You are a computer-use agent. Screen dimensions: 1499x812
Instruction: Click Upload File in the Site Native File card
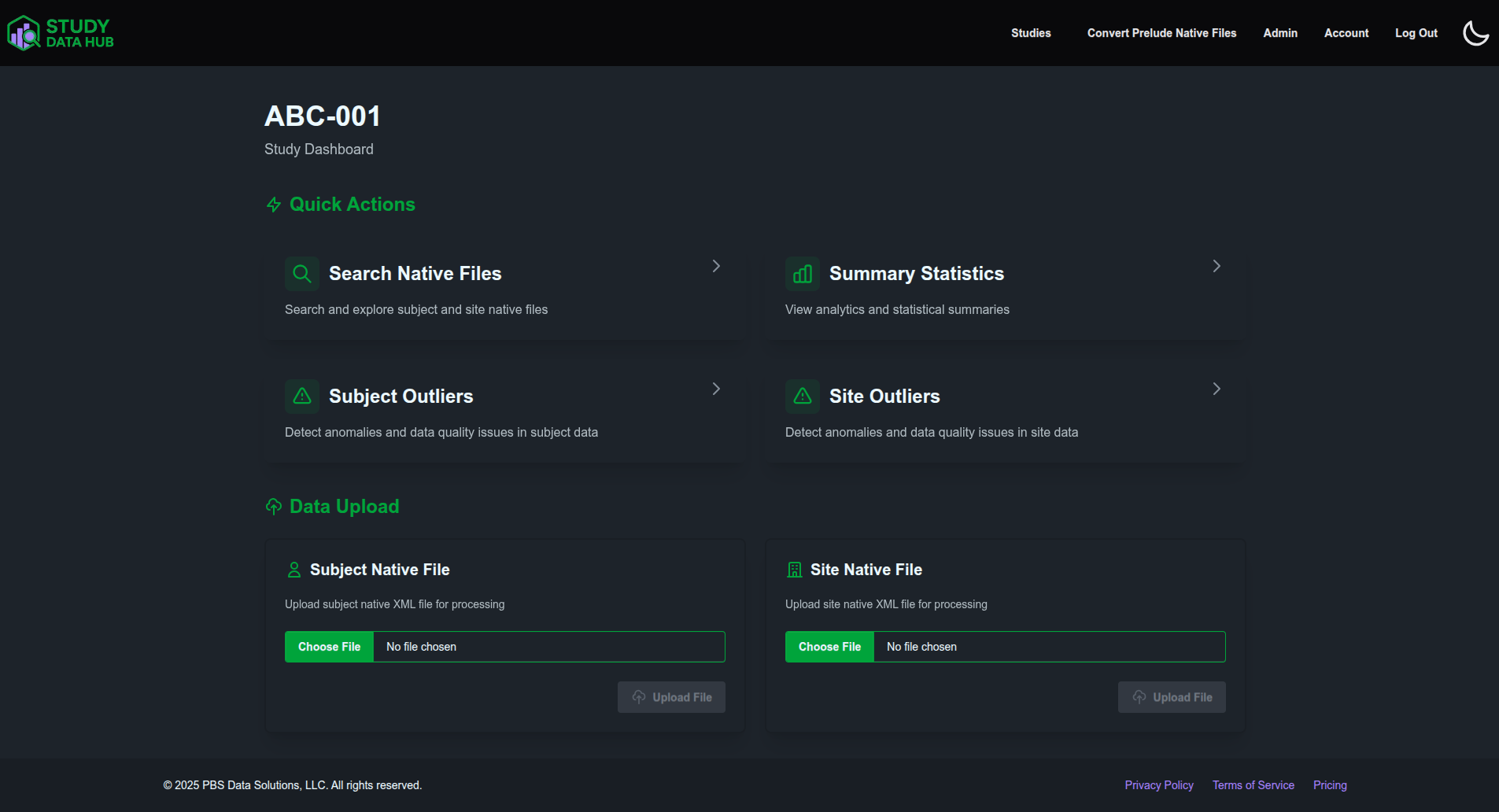[x=1171, y=696]
